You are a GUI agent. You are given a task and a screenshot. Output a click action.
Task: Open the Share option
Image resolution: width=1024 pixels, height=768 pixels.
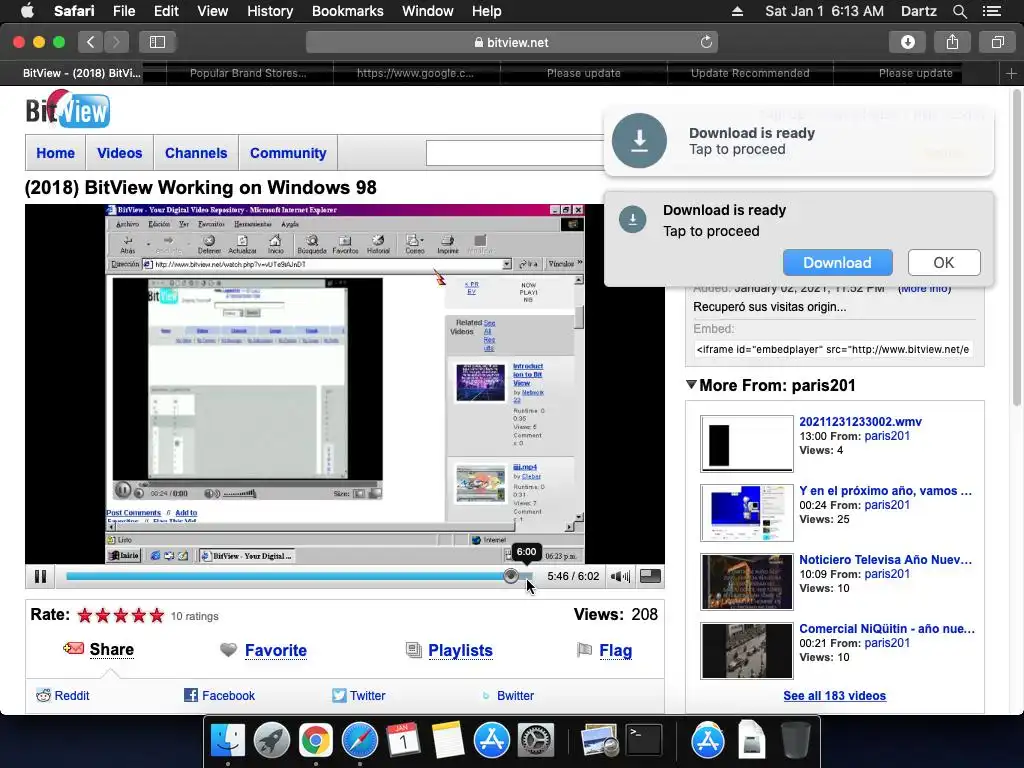(x=112, y=649)
